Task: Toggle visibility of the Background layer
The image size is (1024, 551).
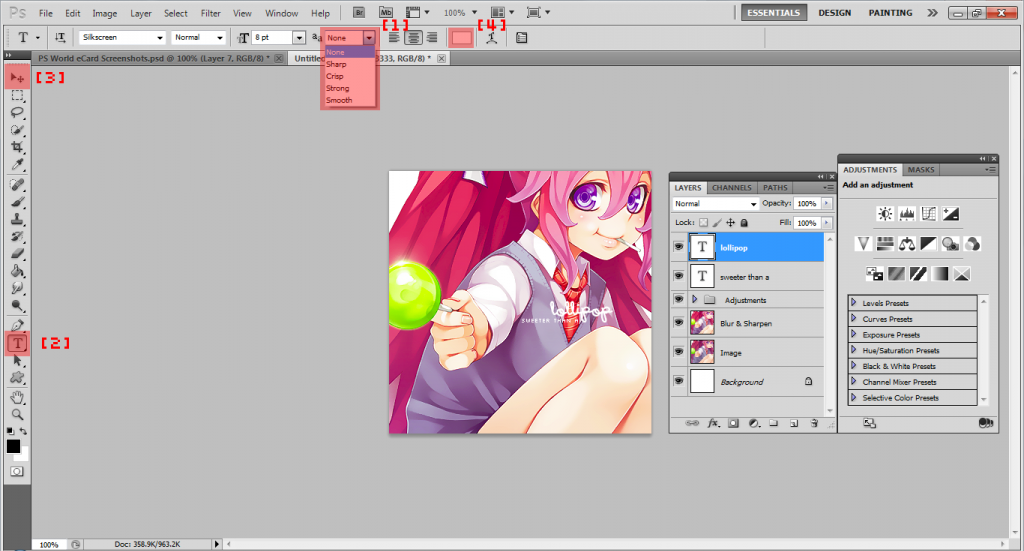Action: click(x=679, y=381)
